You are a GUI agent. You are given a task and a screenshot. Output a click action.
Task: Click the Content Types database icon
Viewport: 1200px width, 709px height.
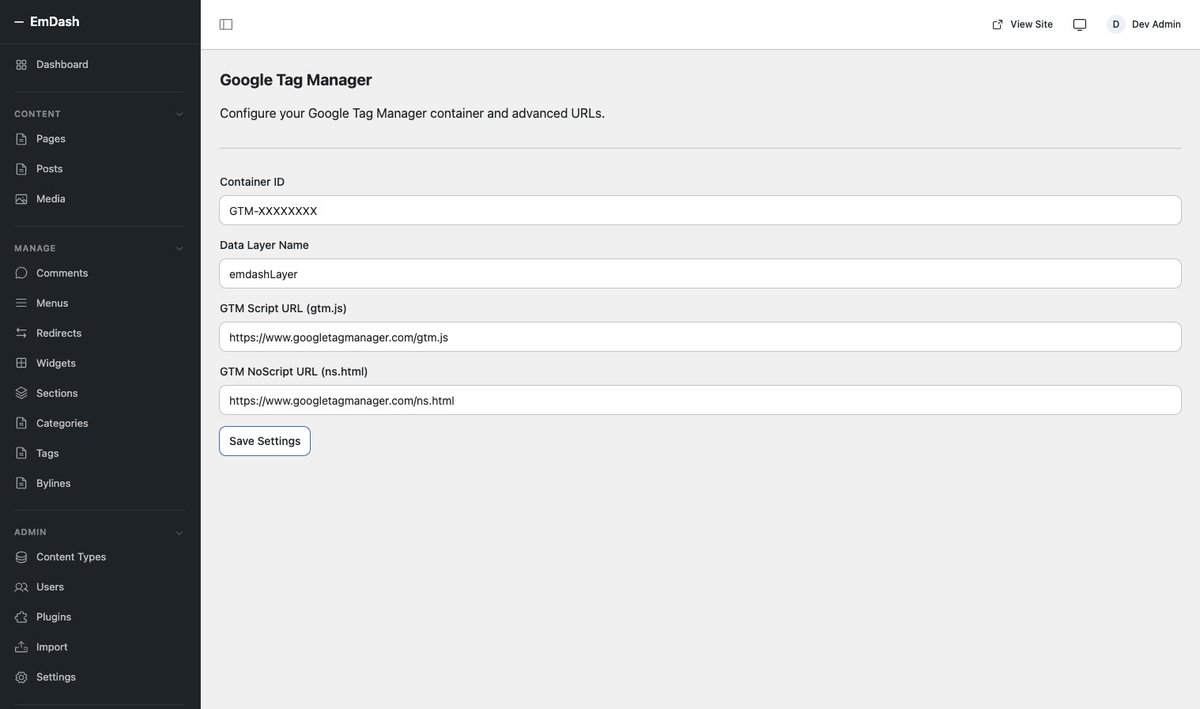pyautogui.click(x=21, y=557)
